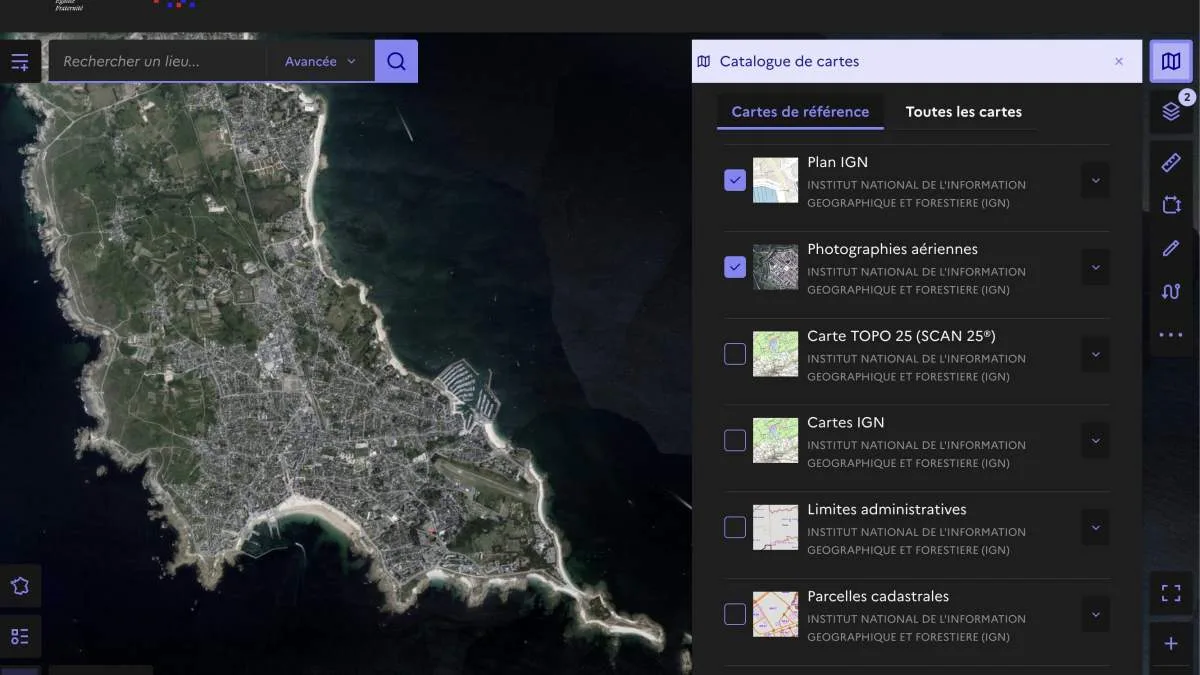Check the Parcelles cadastrales checkbox
Image resolution: width=1200 pixels, height=675 pixels.
coord(735,614)
